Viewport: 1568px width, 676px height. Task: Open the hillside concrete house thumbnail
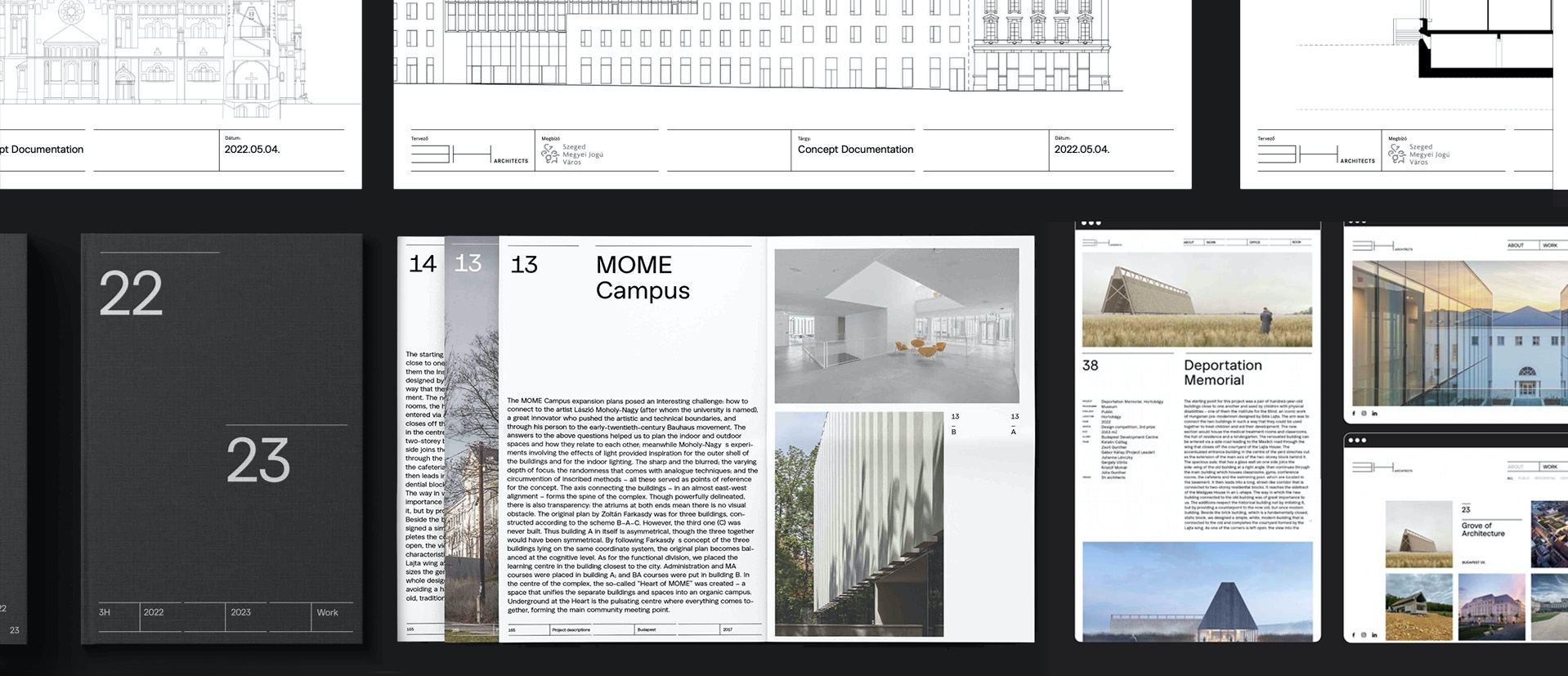(1418, 607)
